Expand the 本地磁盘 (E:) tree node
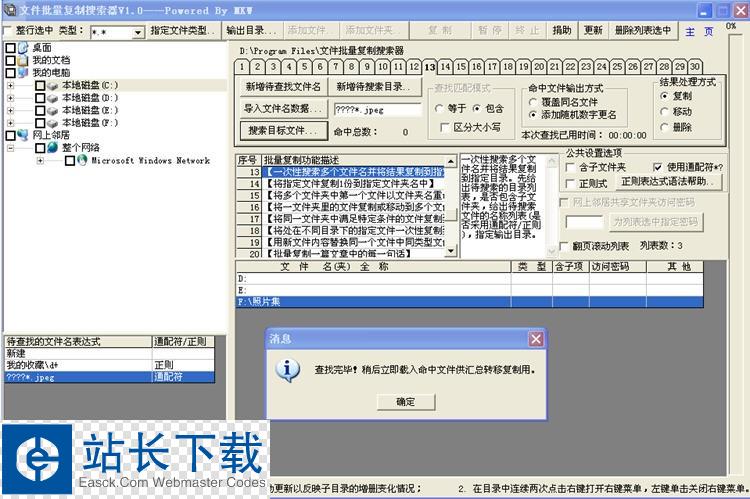 pos(11,111)
